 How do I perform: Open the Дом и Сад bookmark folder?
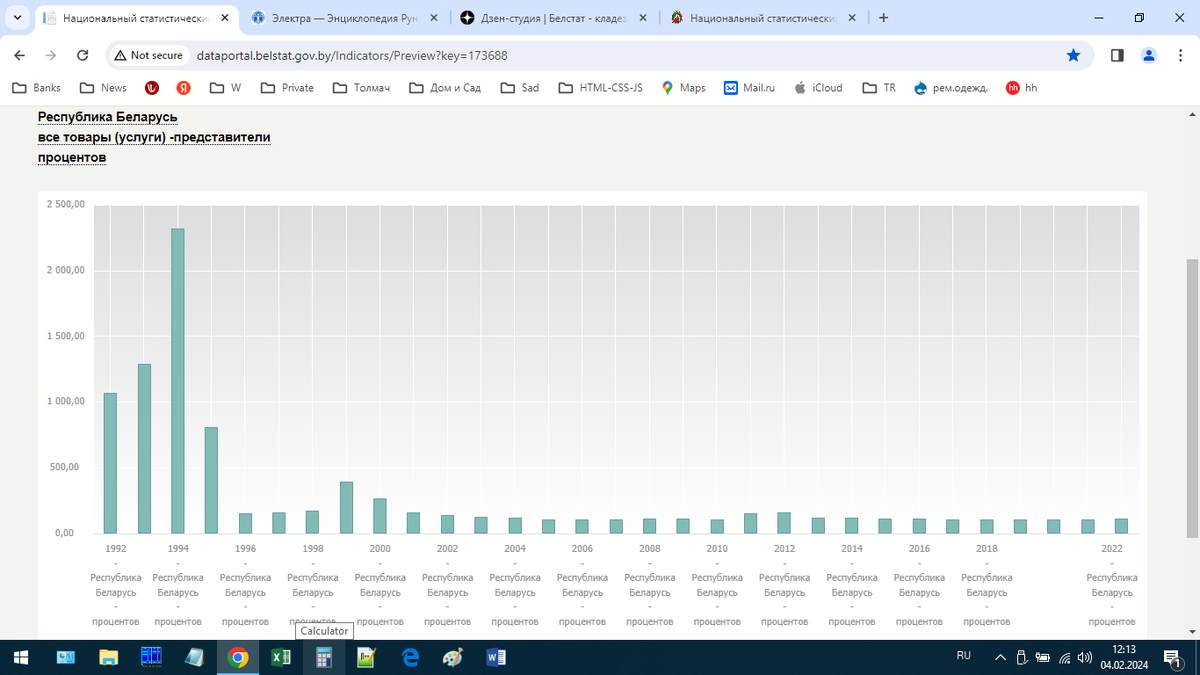[445, 88]
